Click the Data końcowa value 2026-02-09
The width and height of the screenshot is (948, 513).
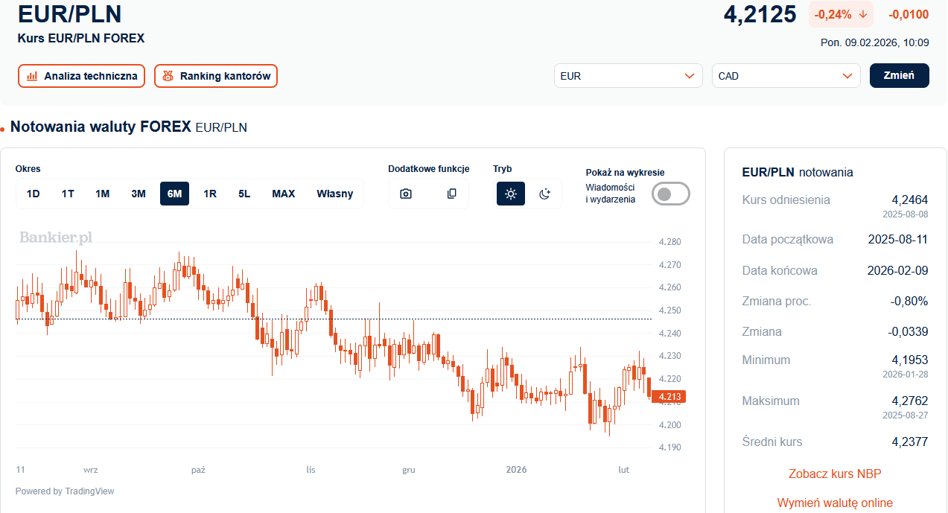click(x=898, y=271)
